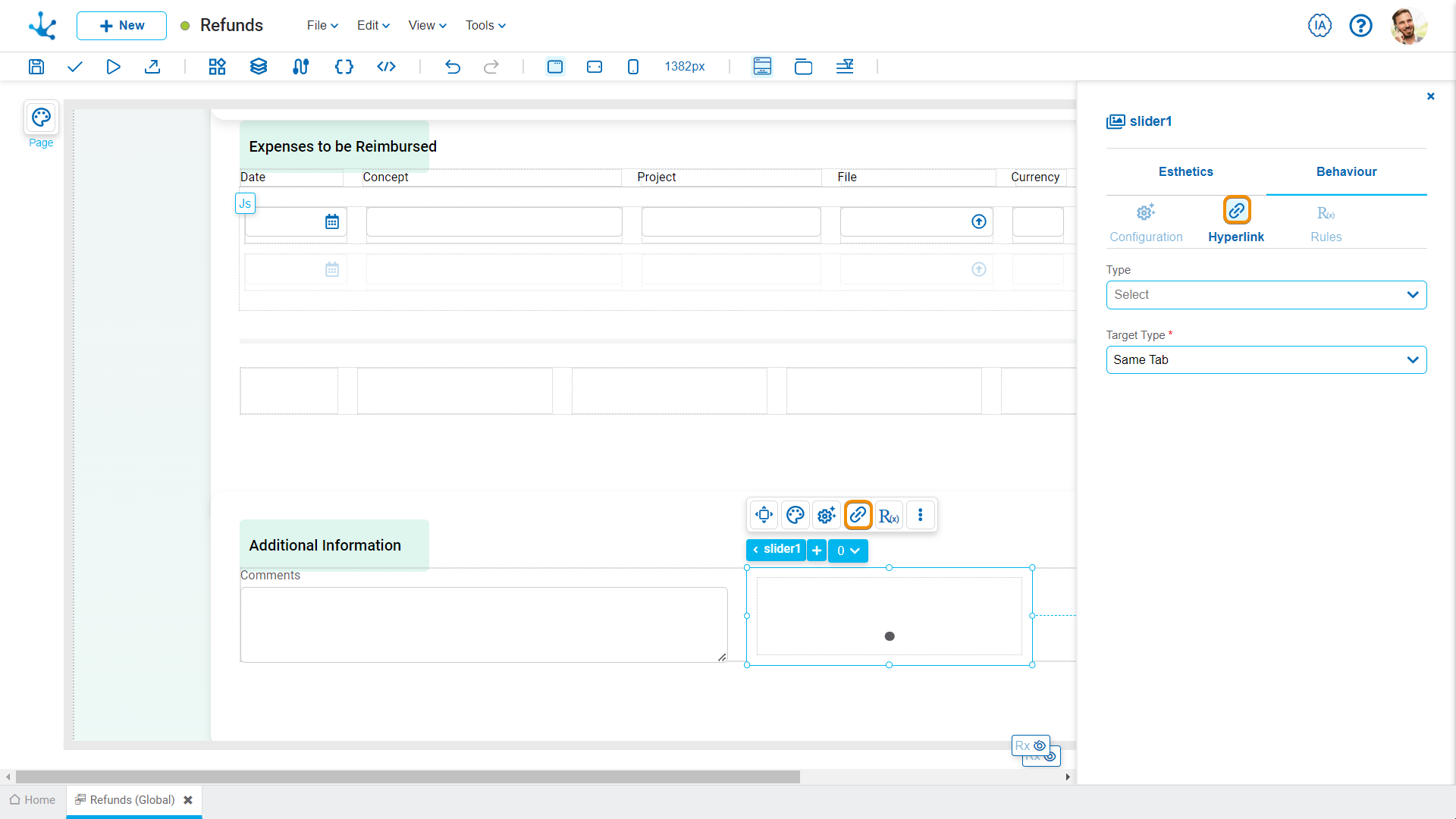Click the Play preview icon
The image size is (1456, 819).
tap(113, 67)
